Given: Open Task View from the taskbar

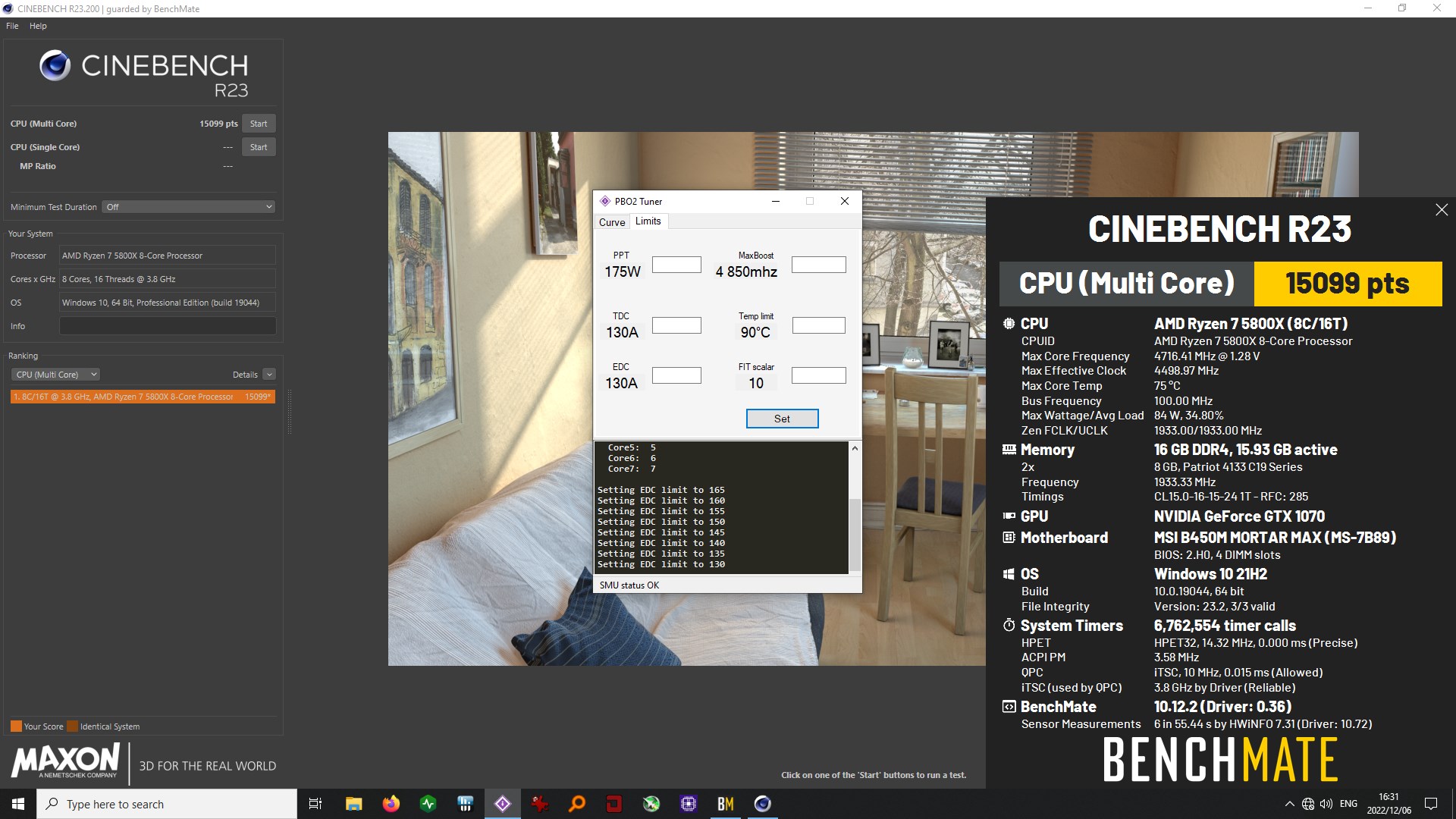Looking at the screenshot, I should [315, 804].
